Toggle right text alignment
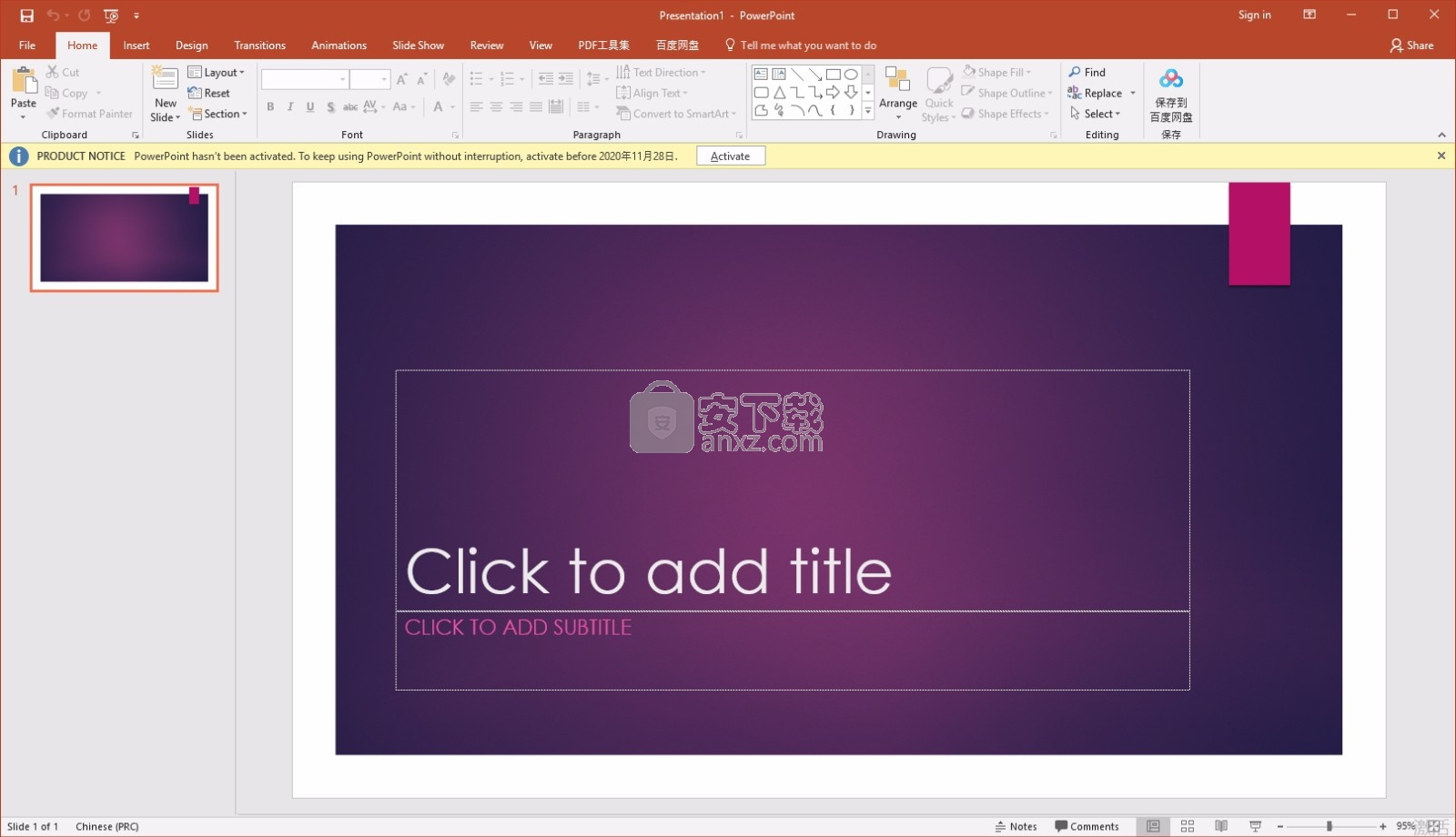This screenshot has height=837, width=1456. (516, 106)
